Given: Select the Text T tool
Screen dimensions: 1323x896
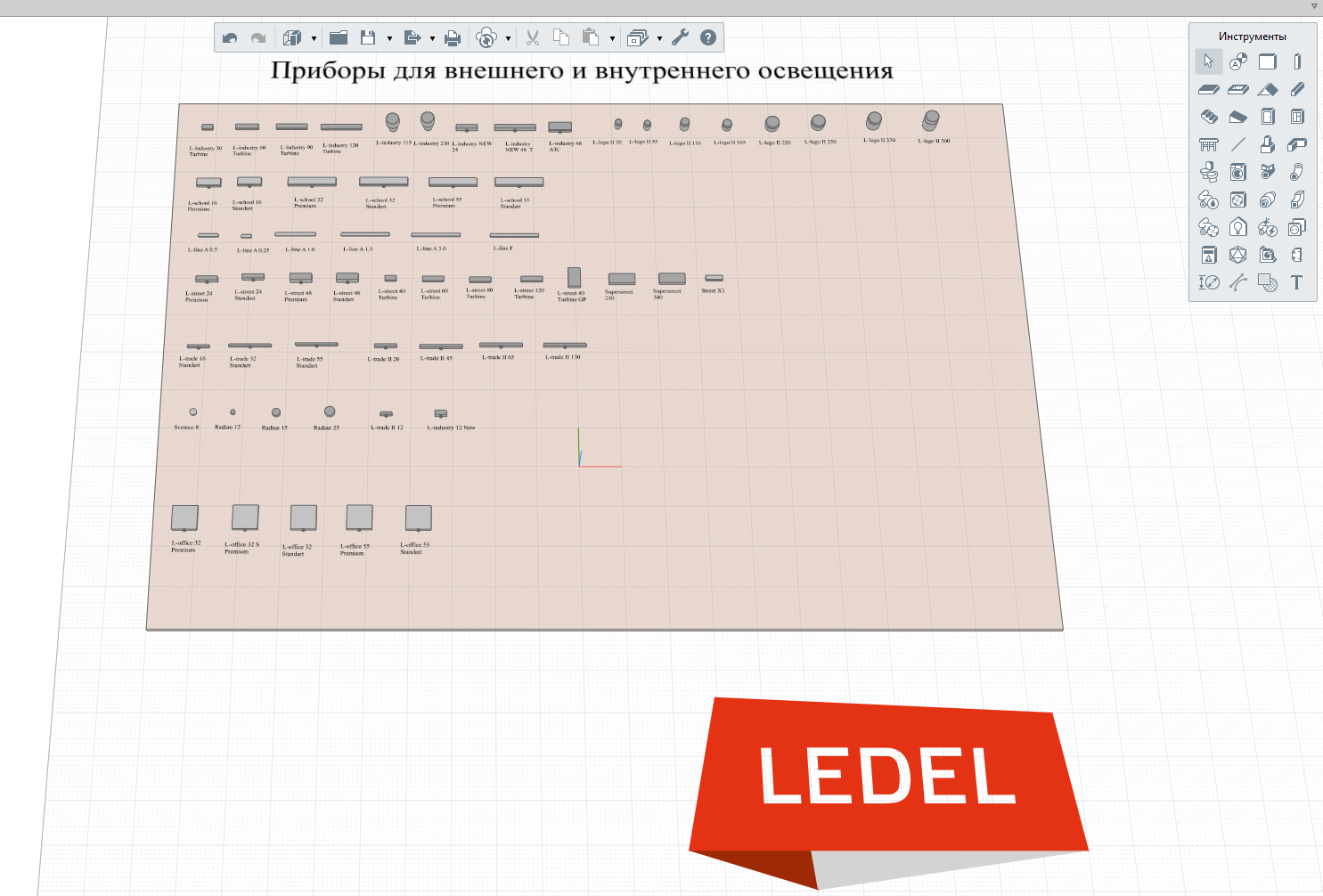Looking at the screenshot, I should (1297, 282).
